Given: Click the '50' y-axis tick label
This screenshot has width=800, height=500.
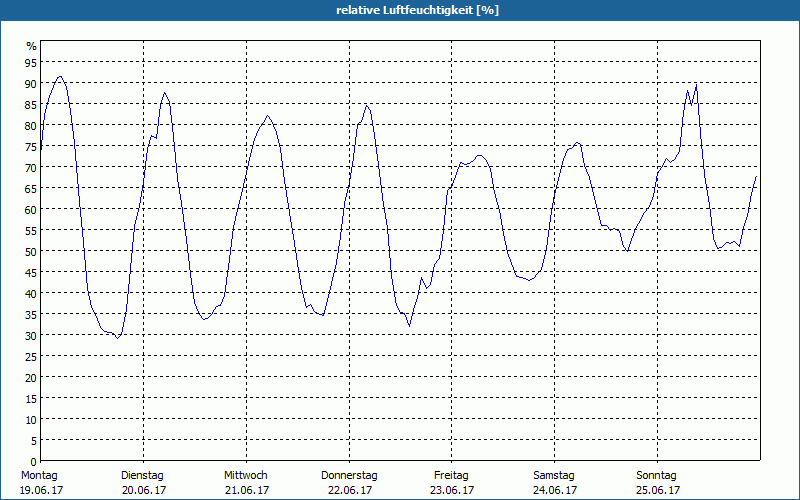Looking at the screenshot, I should (31, 251).
